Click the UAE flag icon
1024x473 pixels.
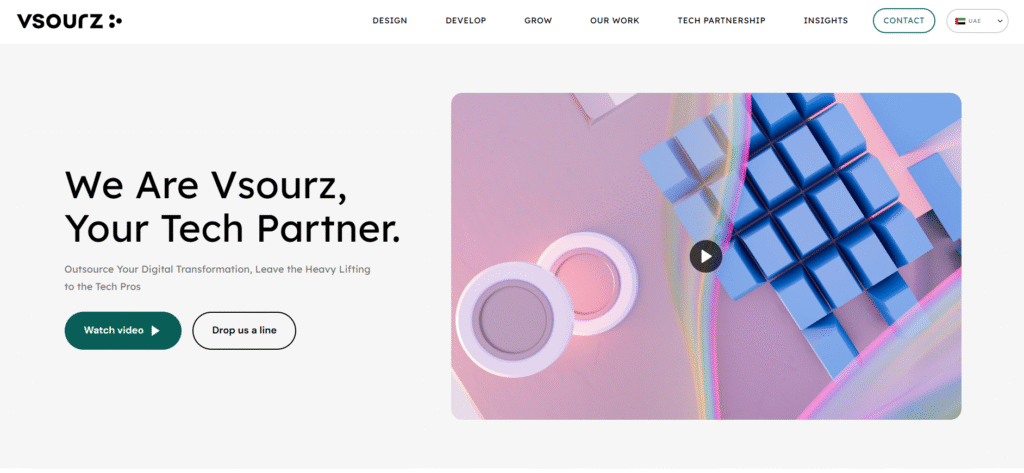click(x=959, y=21)
